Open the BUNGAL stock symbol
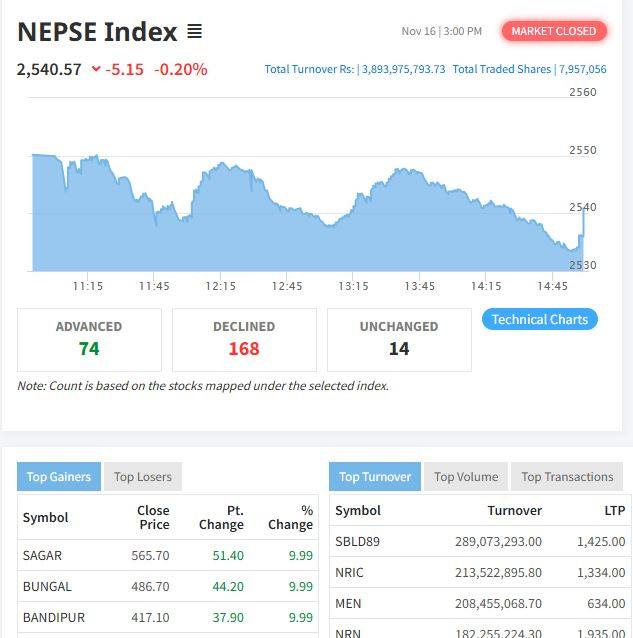This screenshot has width=633, height=638. 46,587
